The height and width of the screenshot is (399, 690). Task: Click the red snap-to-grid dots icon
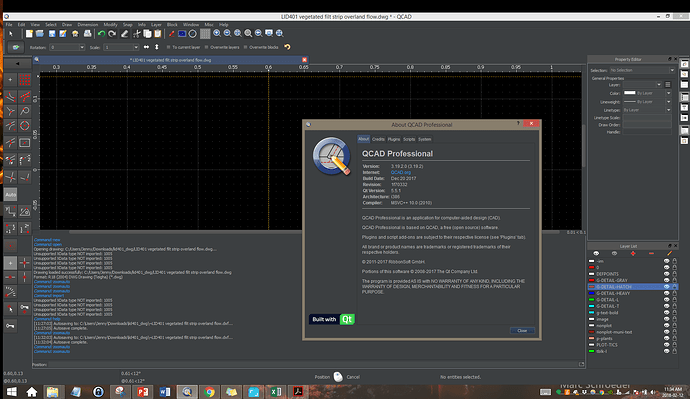(x=25, y=80)
